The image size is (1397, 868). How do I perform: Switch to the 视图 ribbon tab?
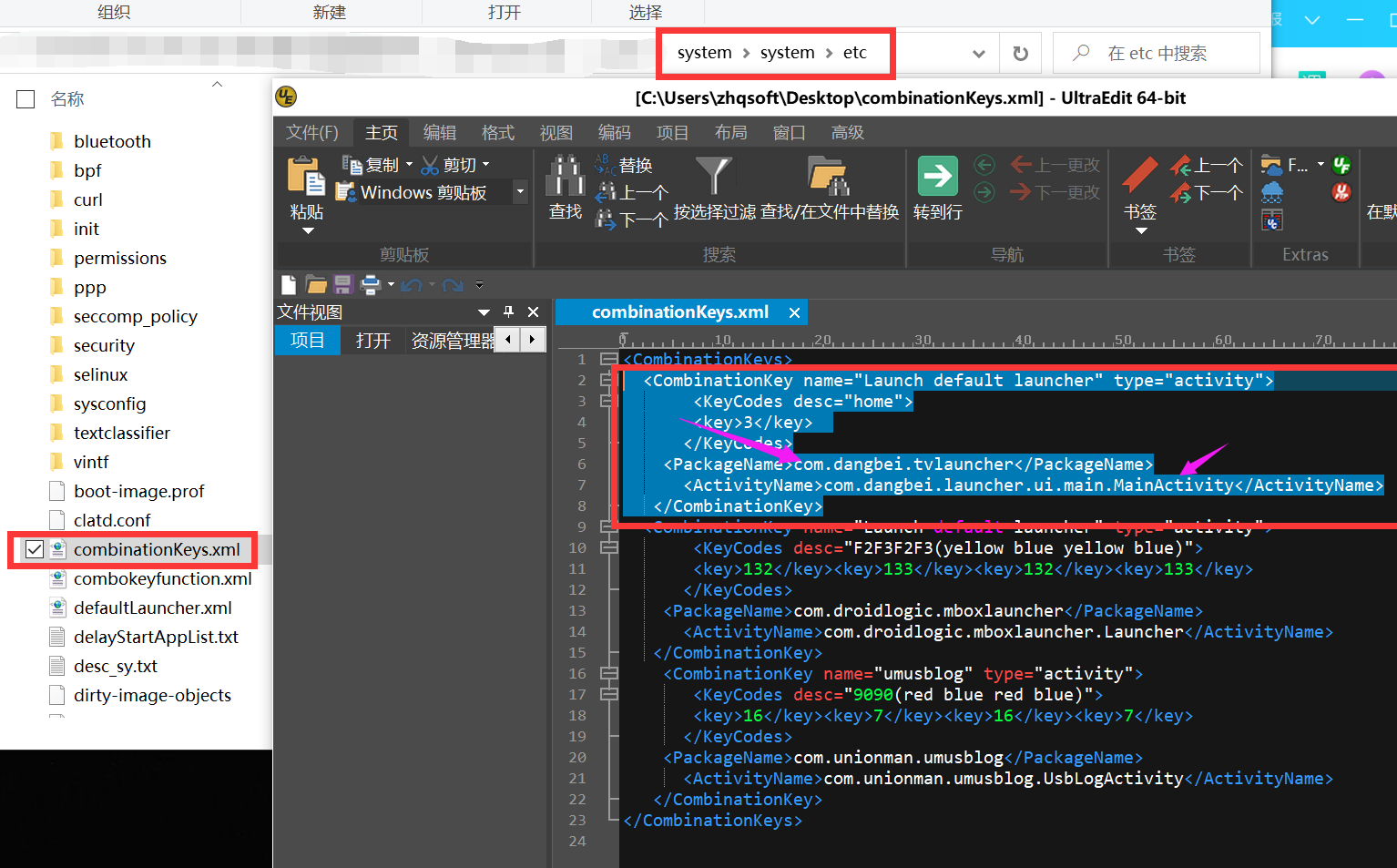[556, 133]
